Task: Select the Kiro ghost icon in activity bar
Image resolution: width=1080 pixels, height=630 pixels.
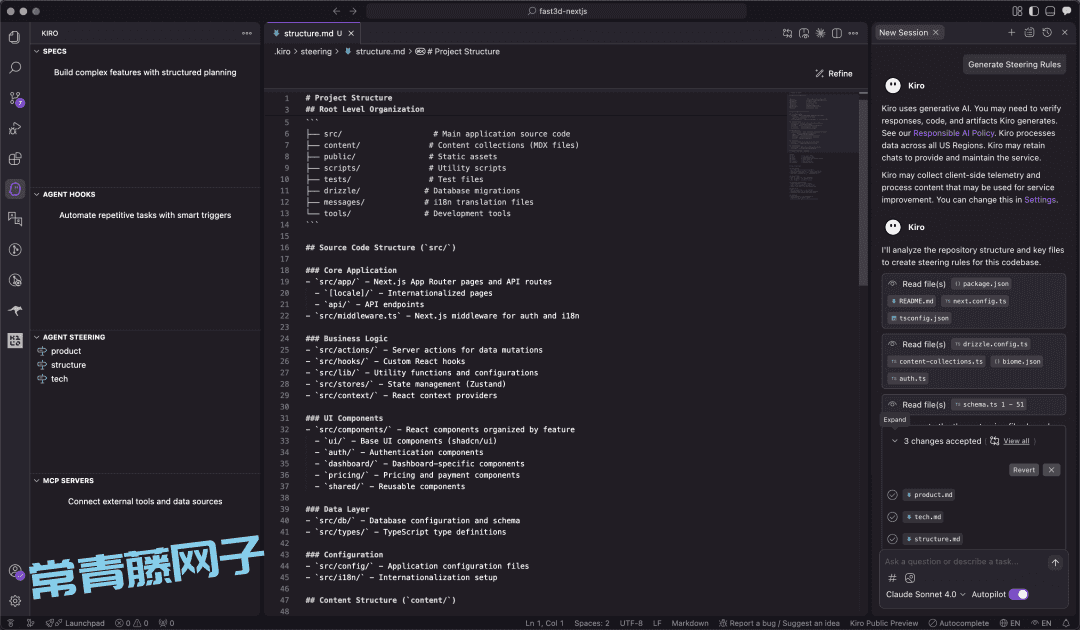Action: coord(15,189)
